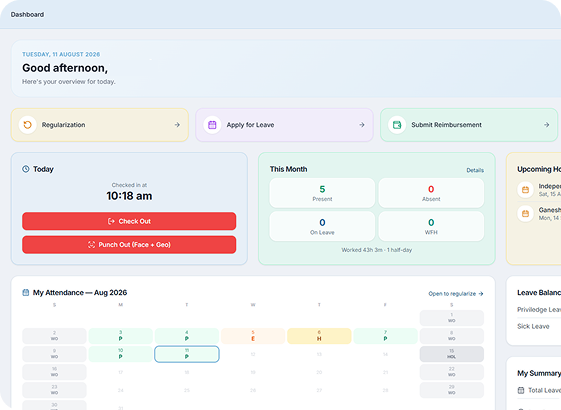Select the Present count tile
The image size is (561, 410).
click(322, 193)
